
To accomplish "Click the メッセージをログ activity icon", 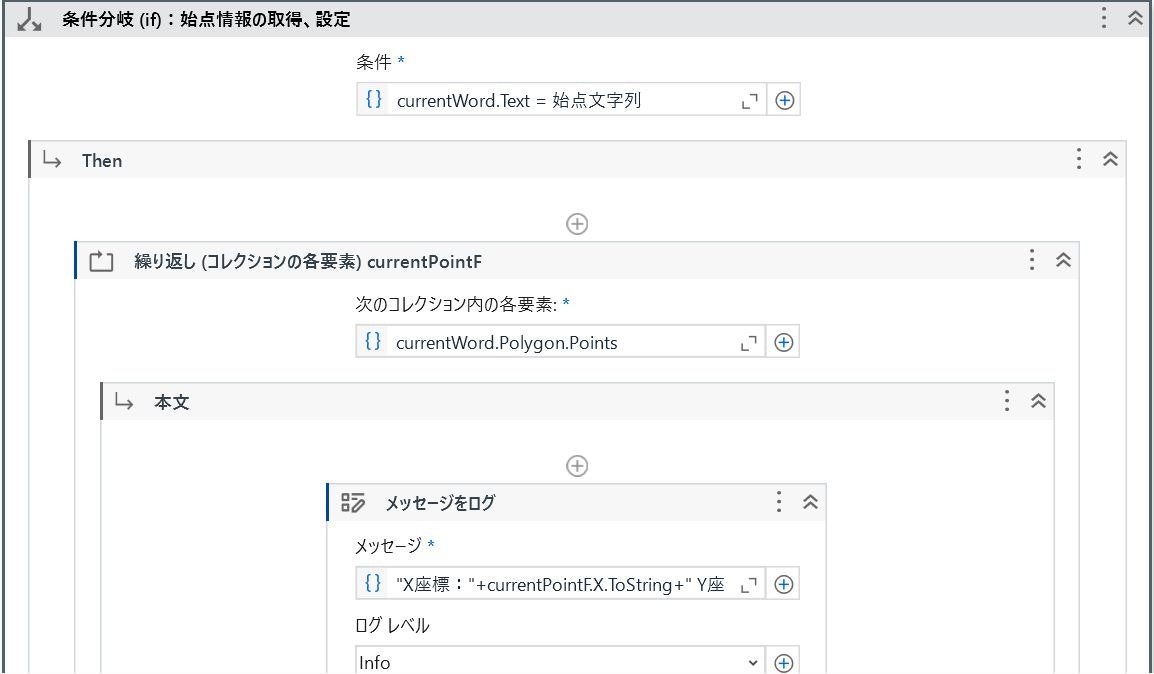I will click(352, 503).
